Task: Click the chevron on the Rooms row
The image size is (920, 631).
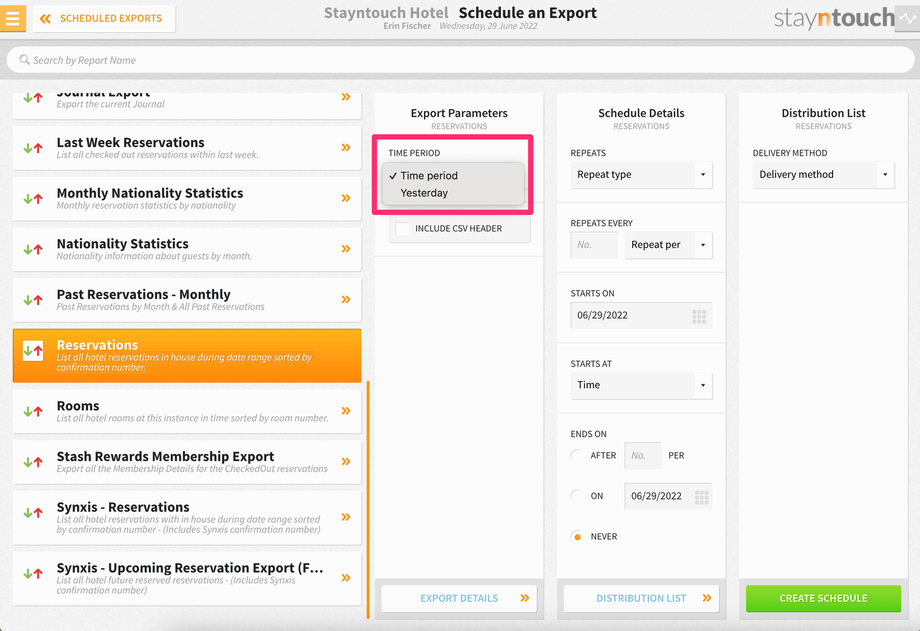Action: pos(346,411)
